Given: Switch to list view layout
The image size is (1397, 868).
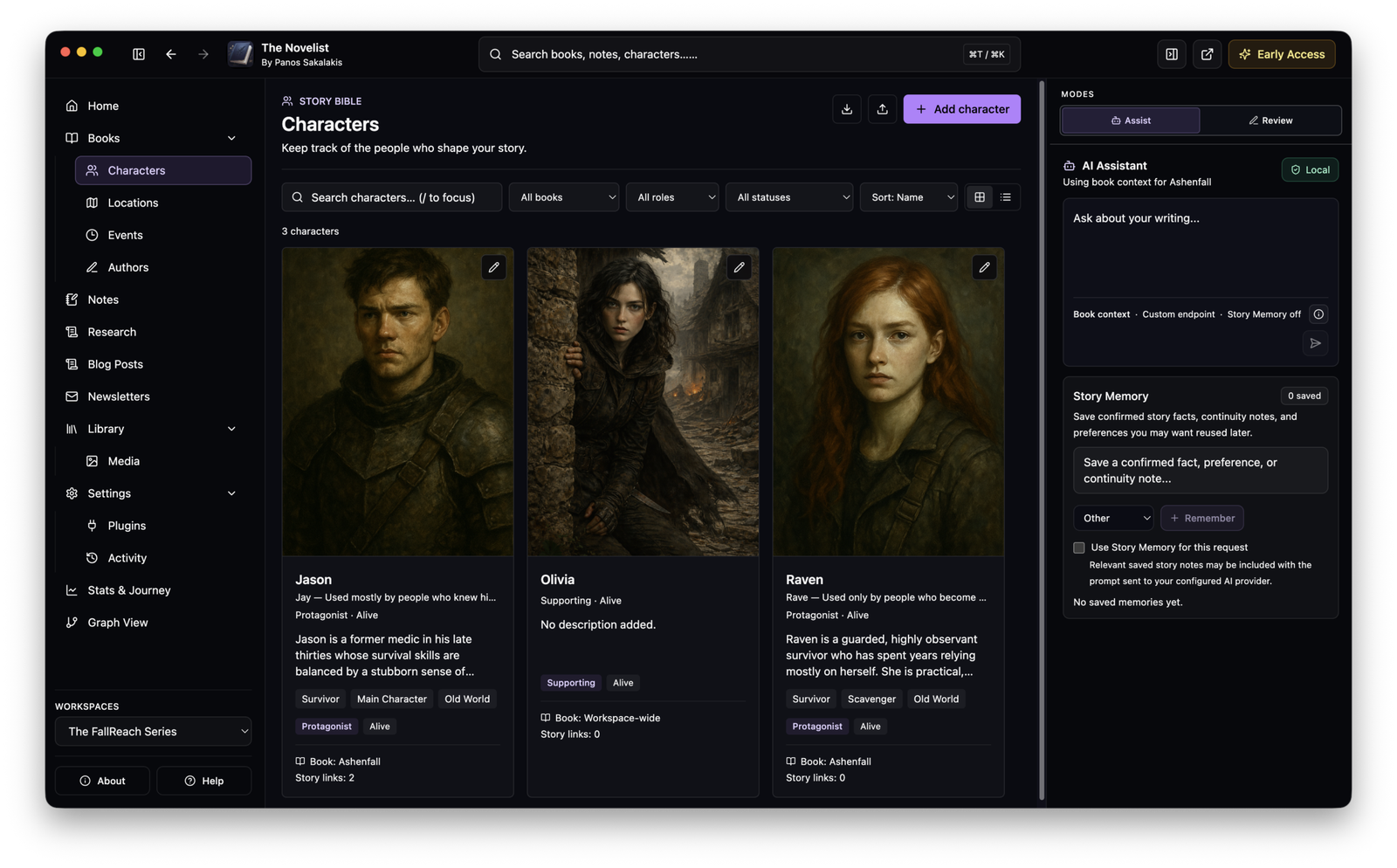Looking at the screenshot, I should pyautogui.click(x=1006, y=197).
